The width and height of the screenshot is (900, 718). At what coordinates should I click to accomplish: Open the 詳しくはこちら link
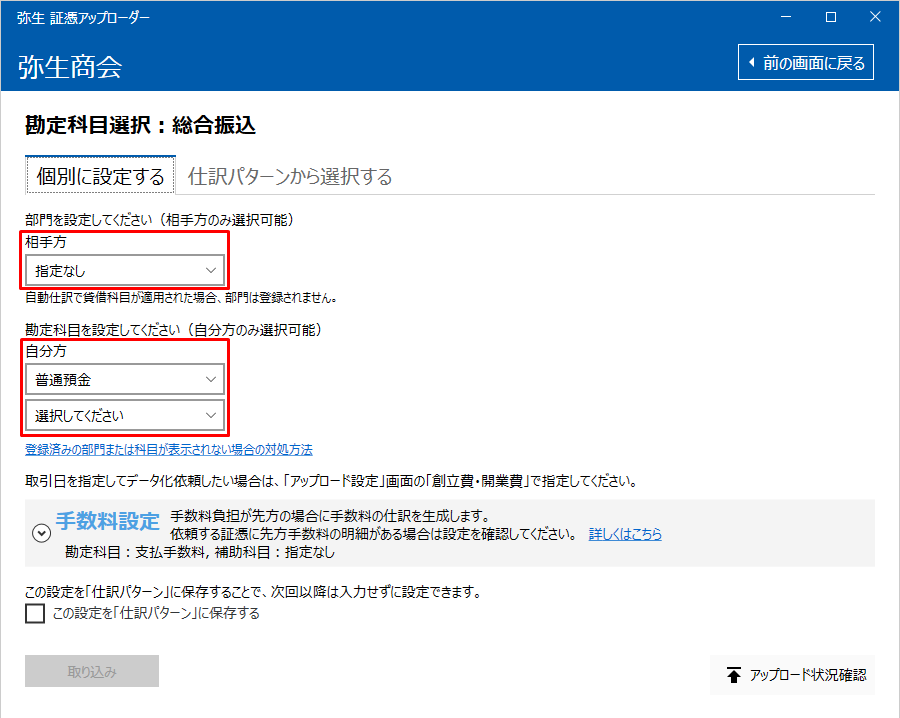tap(625, 534)
